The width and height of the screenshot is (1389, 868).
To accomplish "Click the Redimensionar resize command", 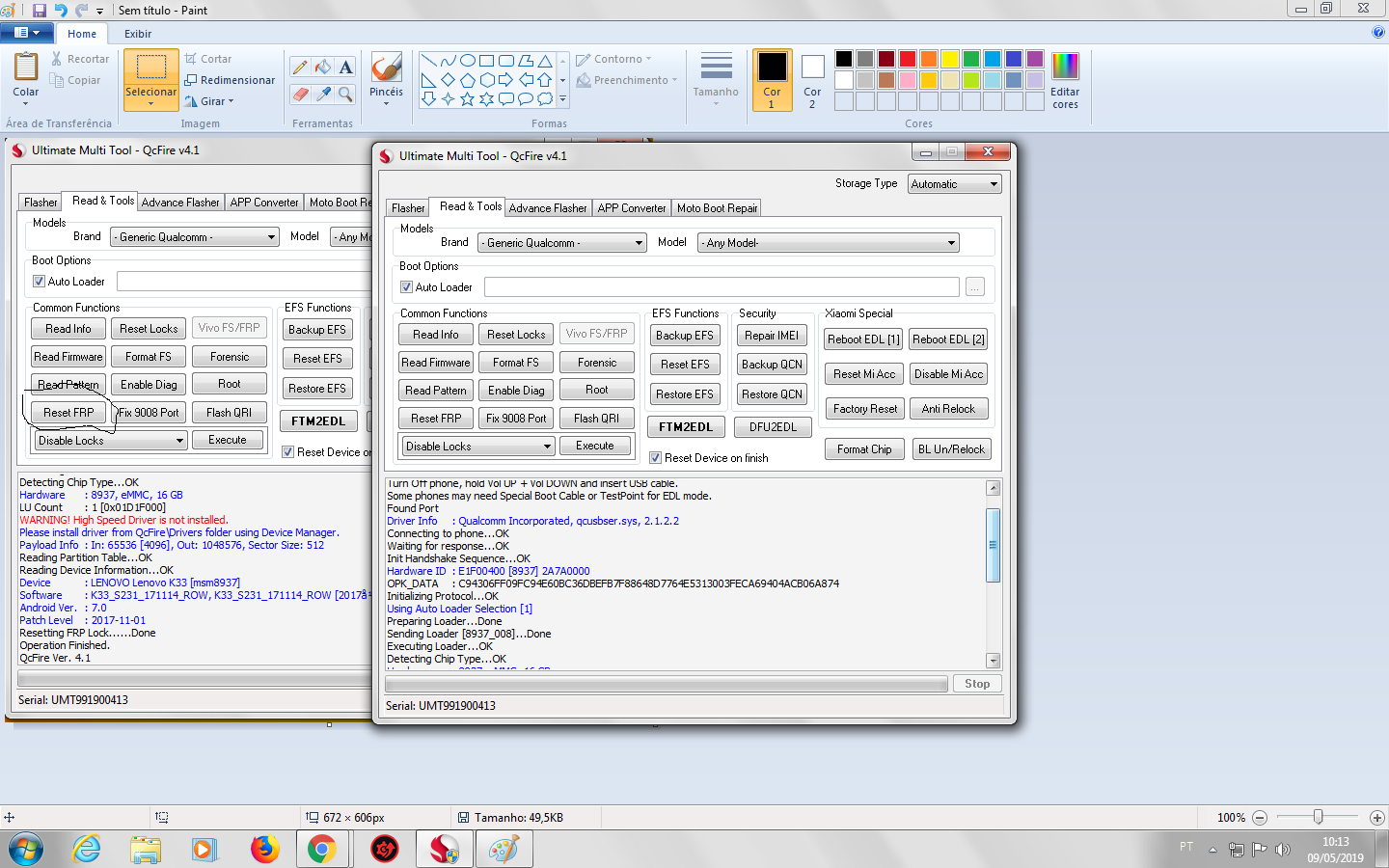I will click(230, 80).
